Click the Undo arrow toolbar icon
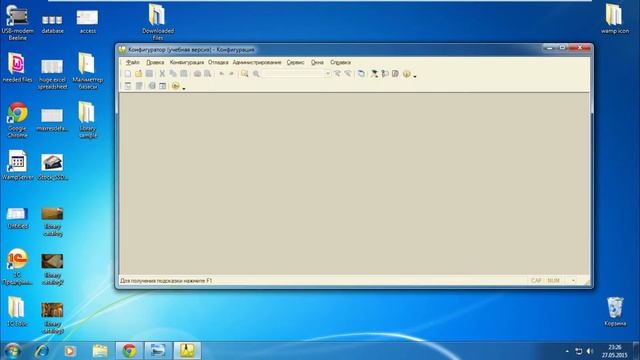This screenshot has width=640, height=360. pyautogui.click(x=222, y=74)
